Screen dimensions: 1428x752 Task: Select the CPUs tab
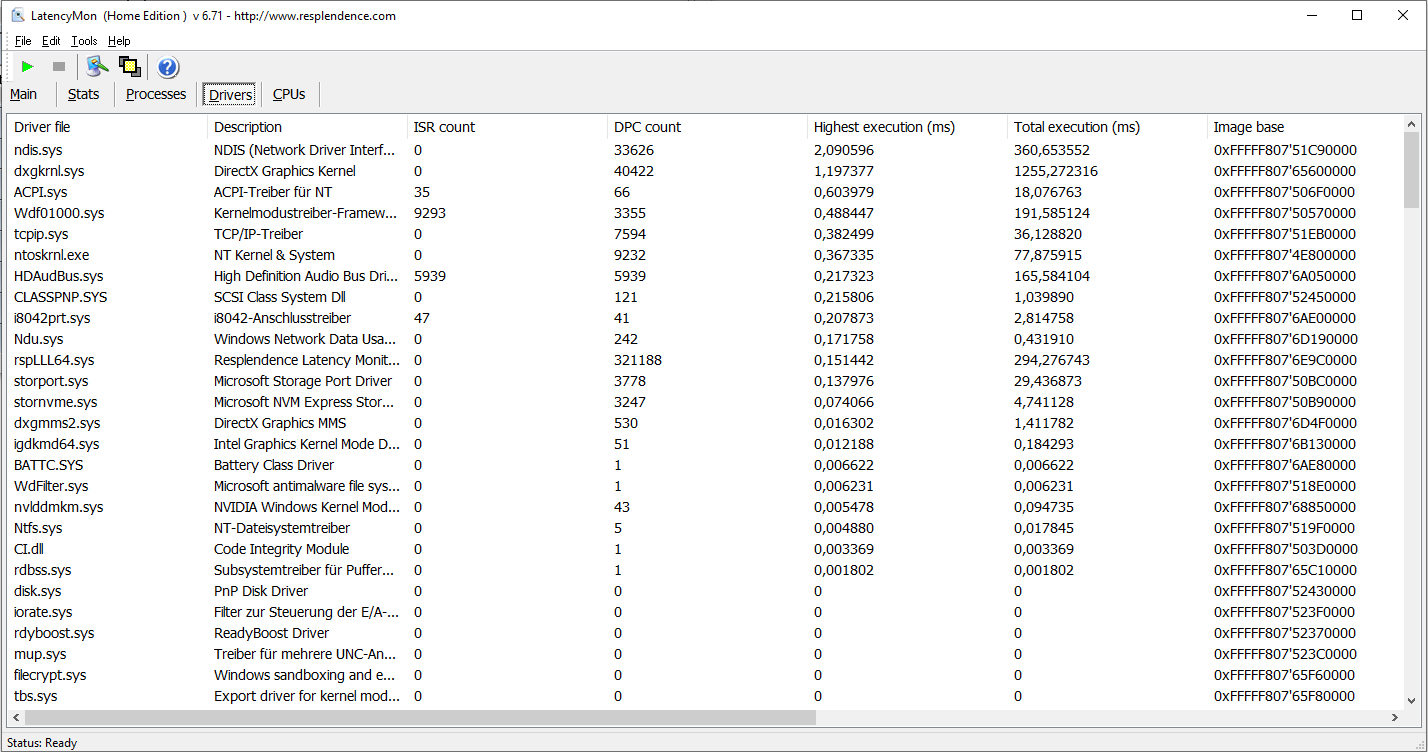(x=289, y=94)
